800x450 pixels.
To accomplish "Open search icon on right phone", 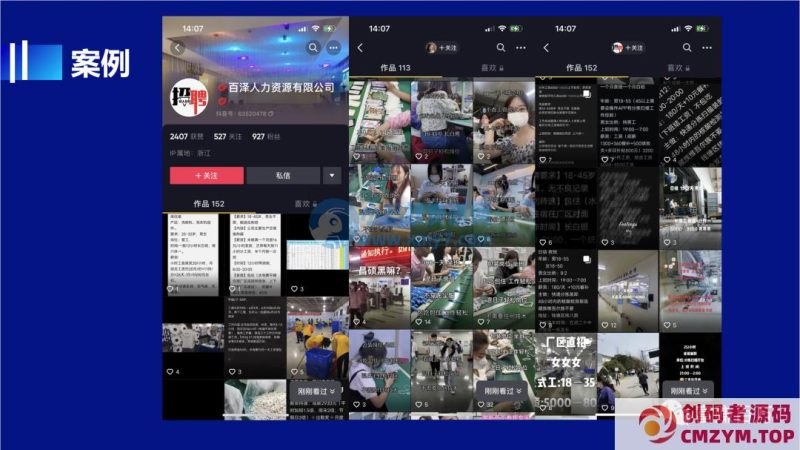I will click(687, 47).
